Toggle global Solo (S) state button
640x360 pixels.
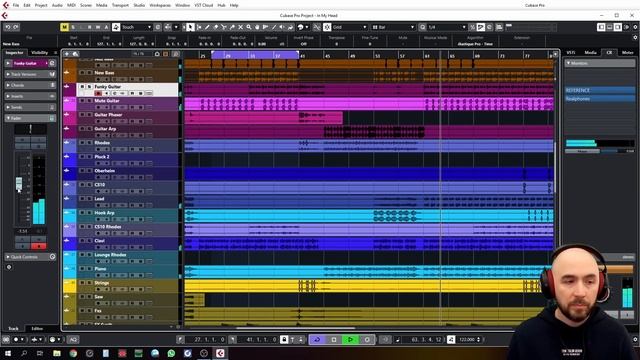pos(73,27)
